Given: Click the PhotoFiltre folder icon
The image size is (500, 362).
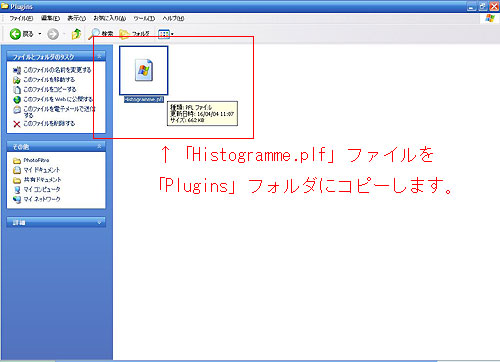Looking at the screenshot, I should click(x=17, y=161).
